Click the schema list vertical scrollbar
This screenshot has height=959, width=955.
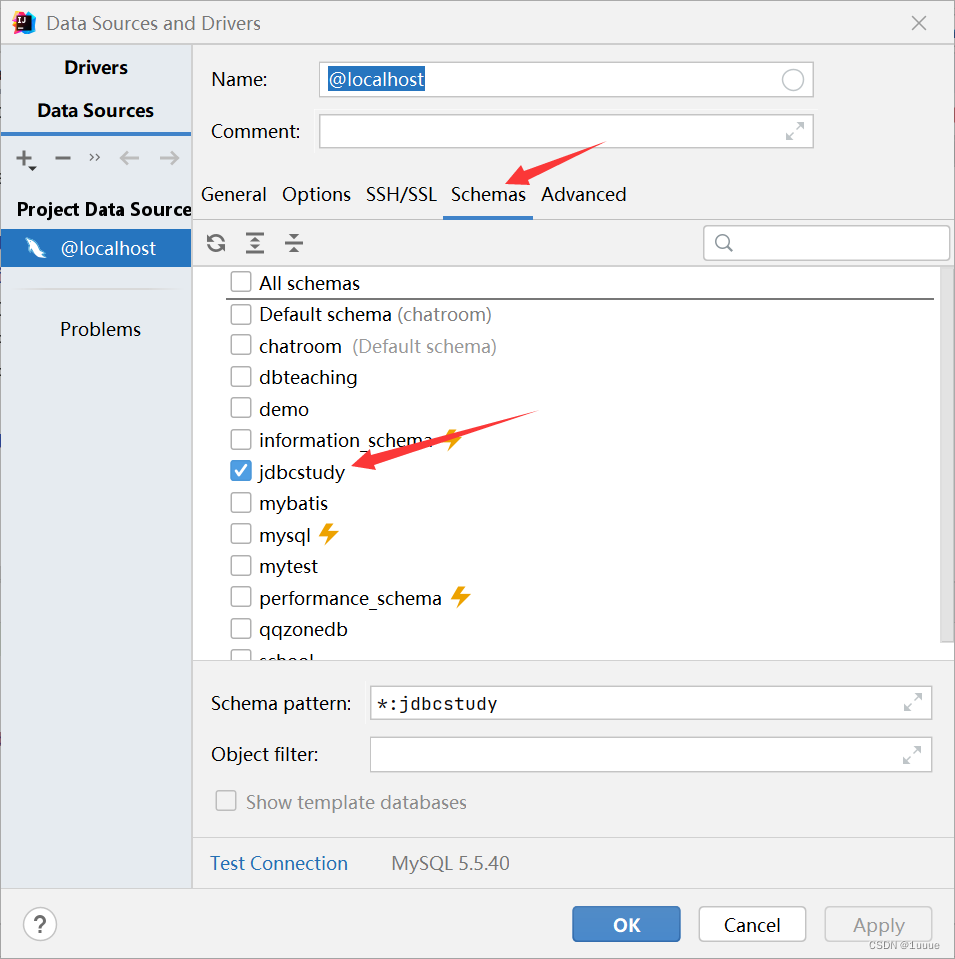947,454
